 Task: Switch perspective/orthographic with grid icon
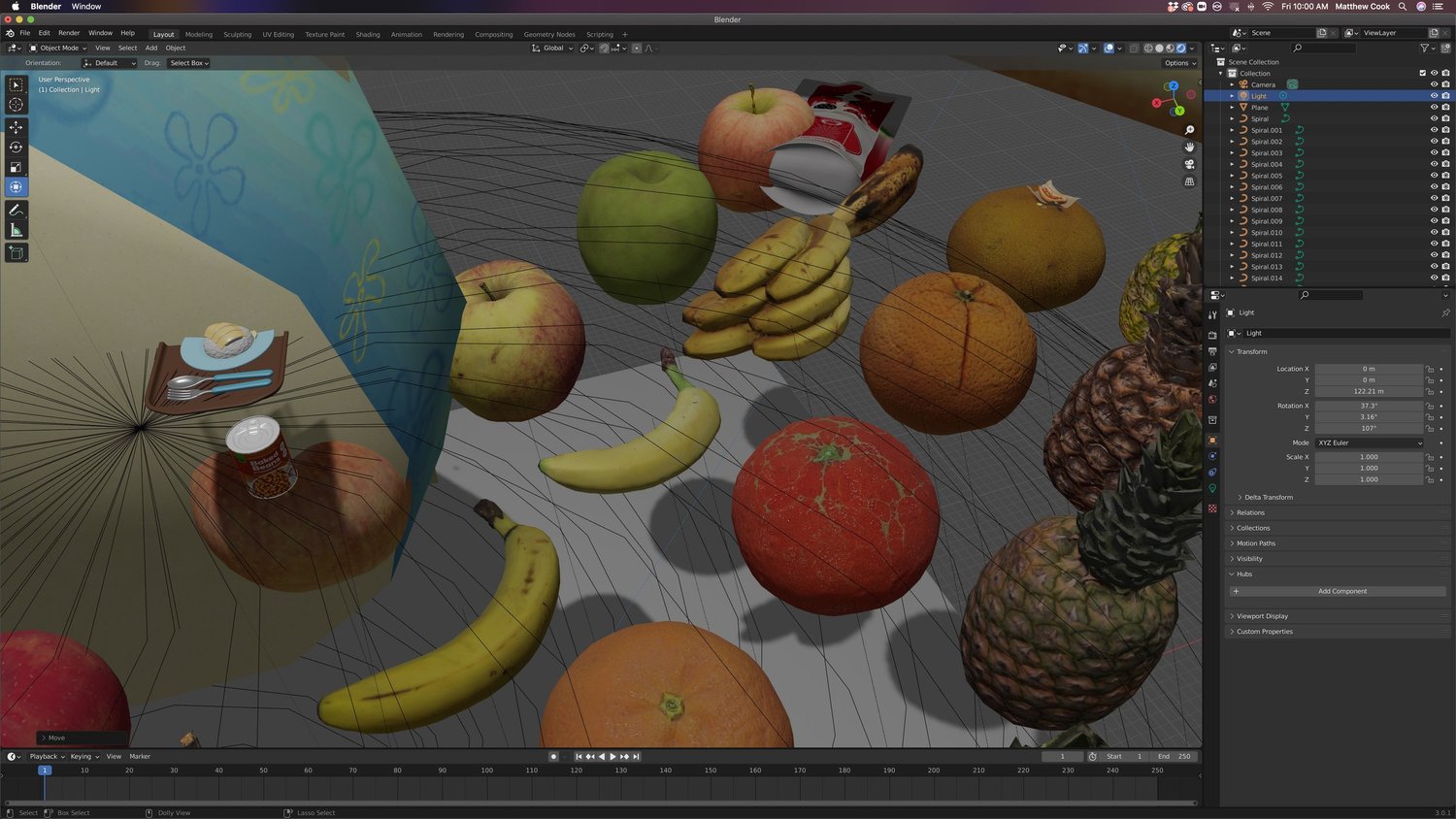[x=1189, y=181]
